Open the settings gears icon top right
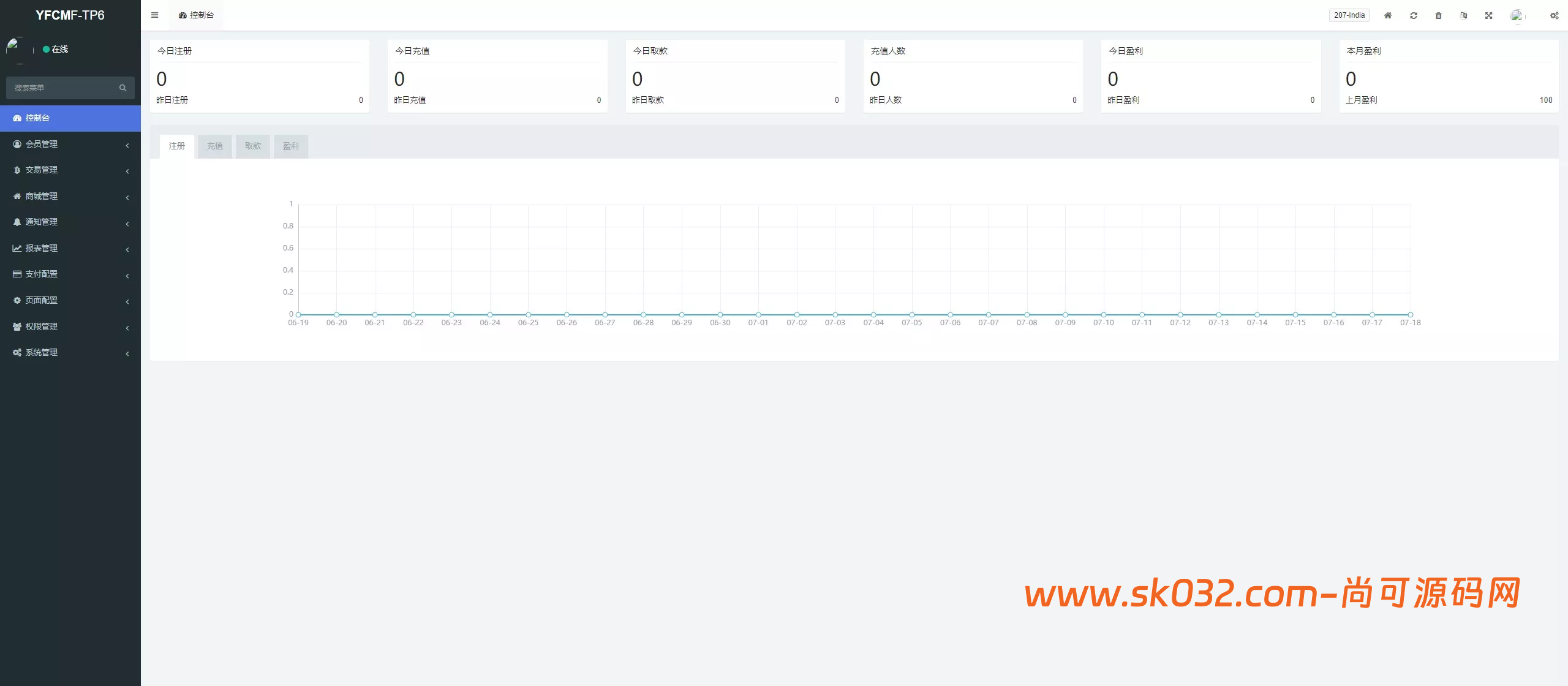This screenshot has height=686, width=1568. click(x=1555, y=15)
